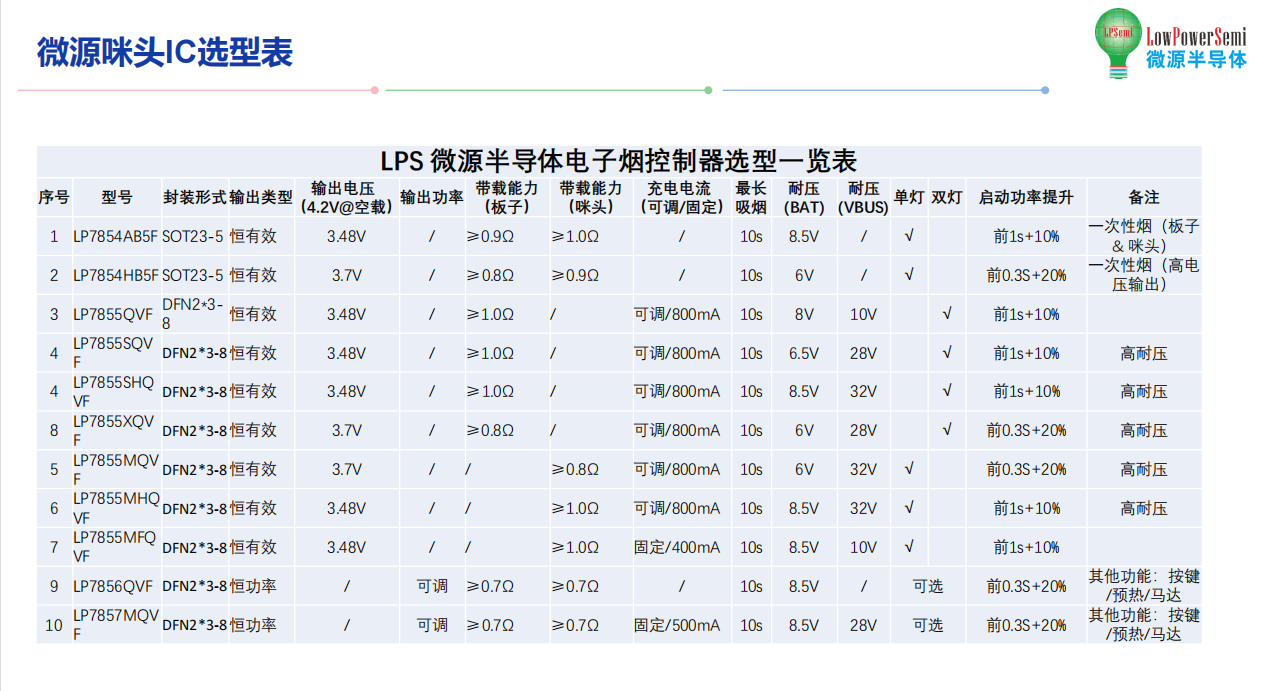Click 恒功率 in the LP7857MQVF row
The height and width of the screenshot is (691, 1280).
pos(253,625)
